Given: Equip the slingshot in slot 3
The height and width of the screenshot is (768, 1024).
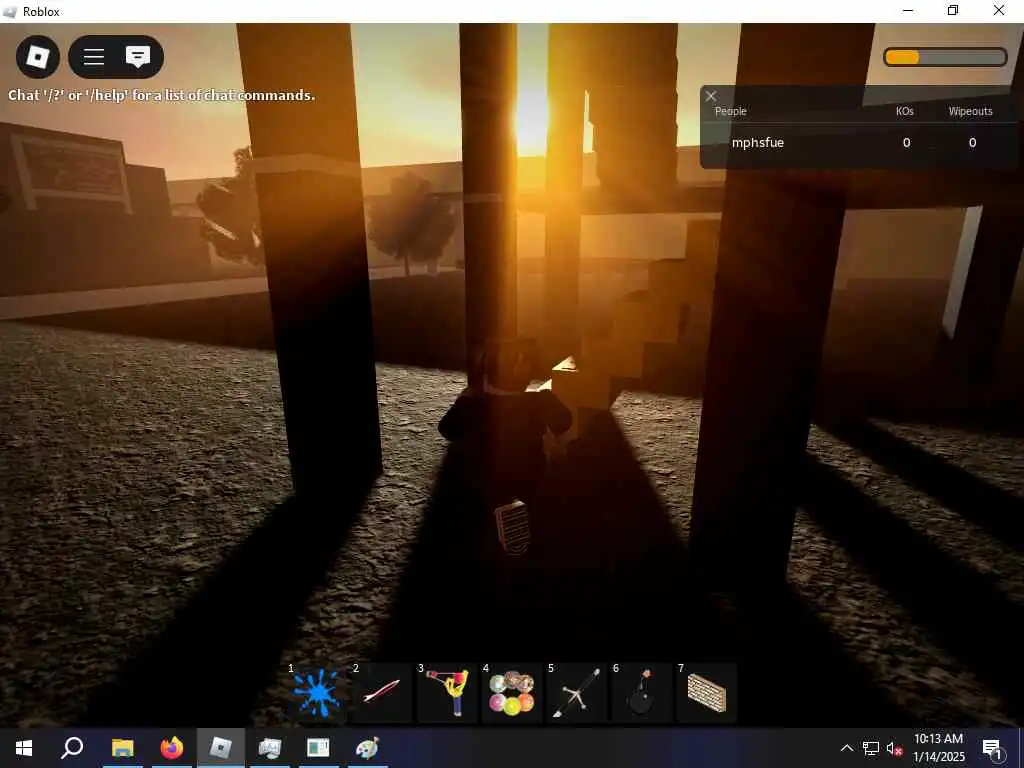Looking at the screenshot, I should pyautogui.click(x=447, y=693).
